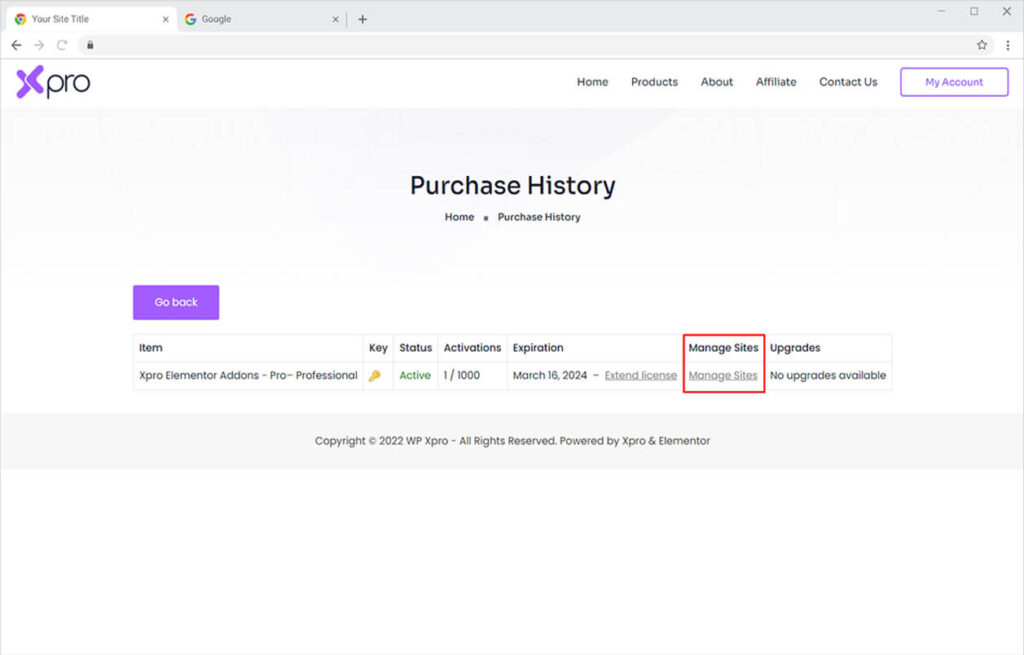
Task: Bookmark page using the star icon
Action: (982, 45)
